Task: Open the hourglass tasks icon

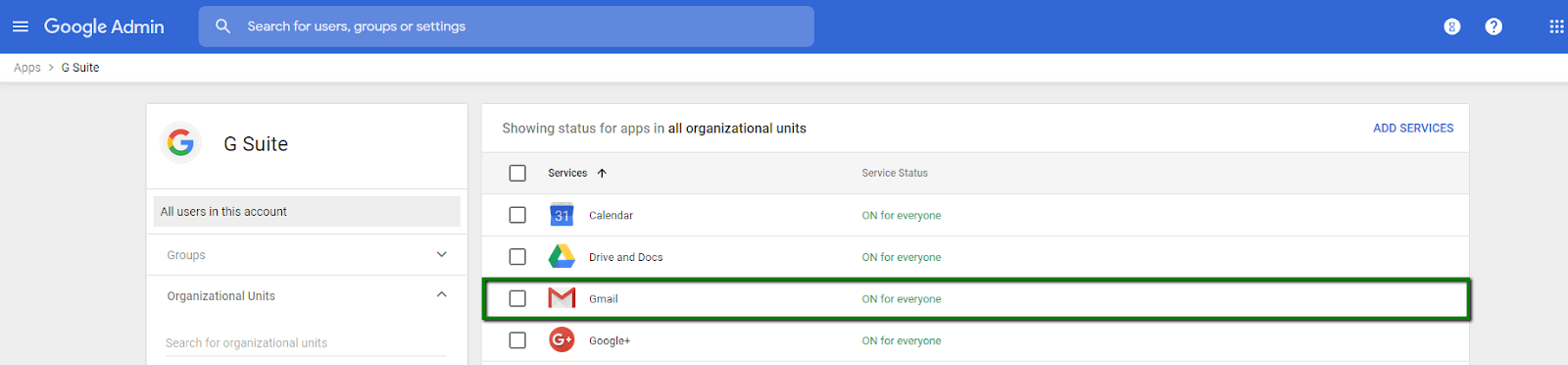Action: pos(1452,26)
